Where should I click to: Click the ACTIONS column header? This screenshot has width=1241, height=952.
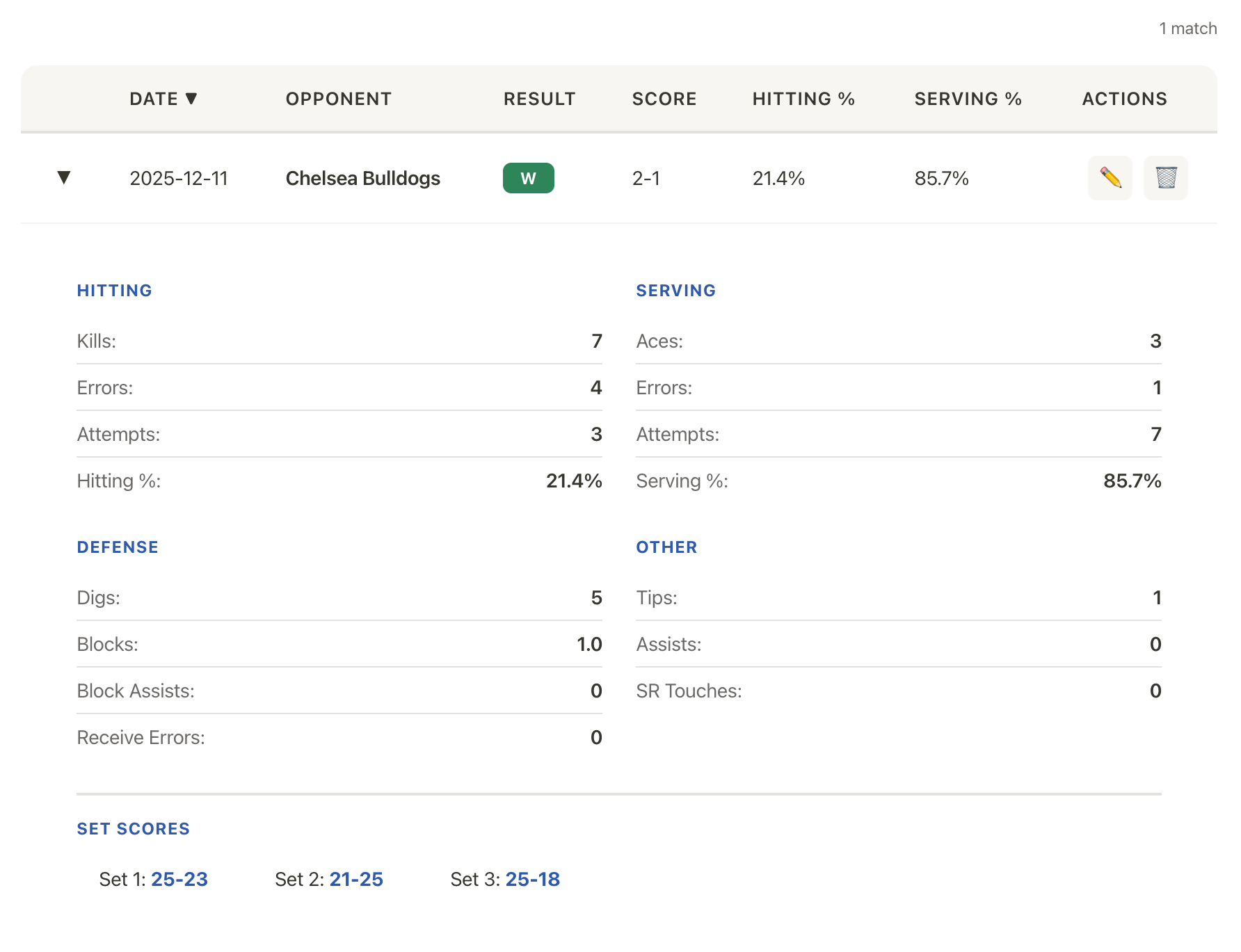[x=1124, y=99]
